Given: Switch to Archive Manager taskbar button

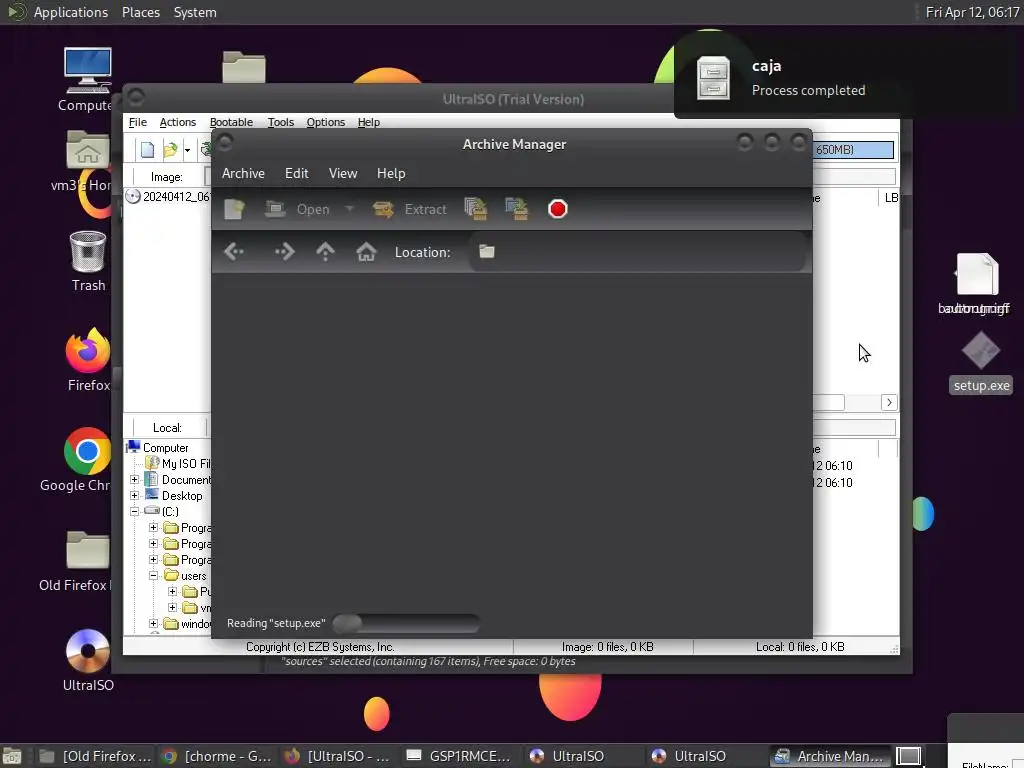Looking at the screenshot, I should coord(829,756).
